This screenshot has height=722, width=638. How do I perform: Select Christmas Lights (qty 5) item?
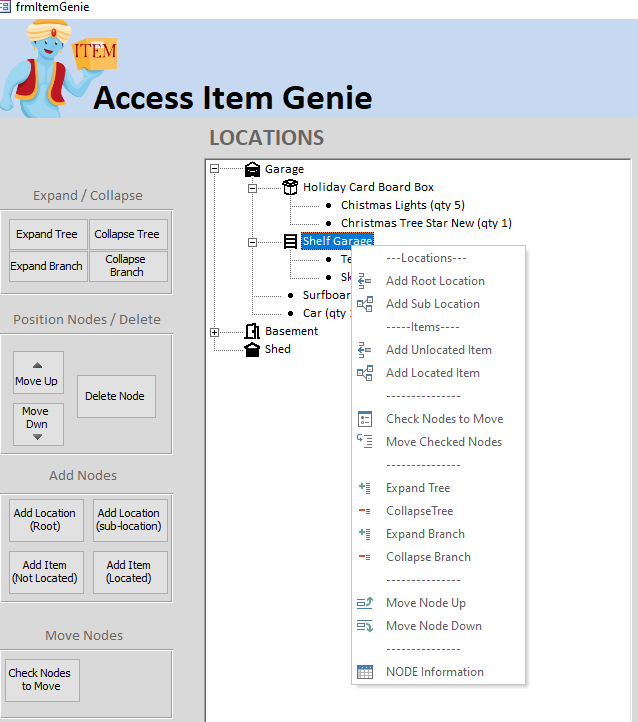(402, 205)
